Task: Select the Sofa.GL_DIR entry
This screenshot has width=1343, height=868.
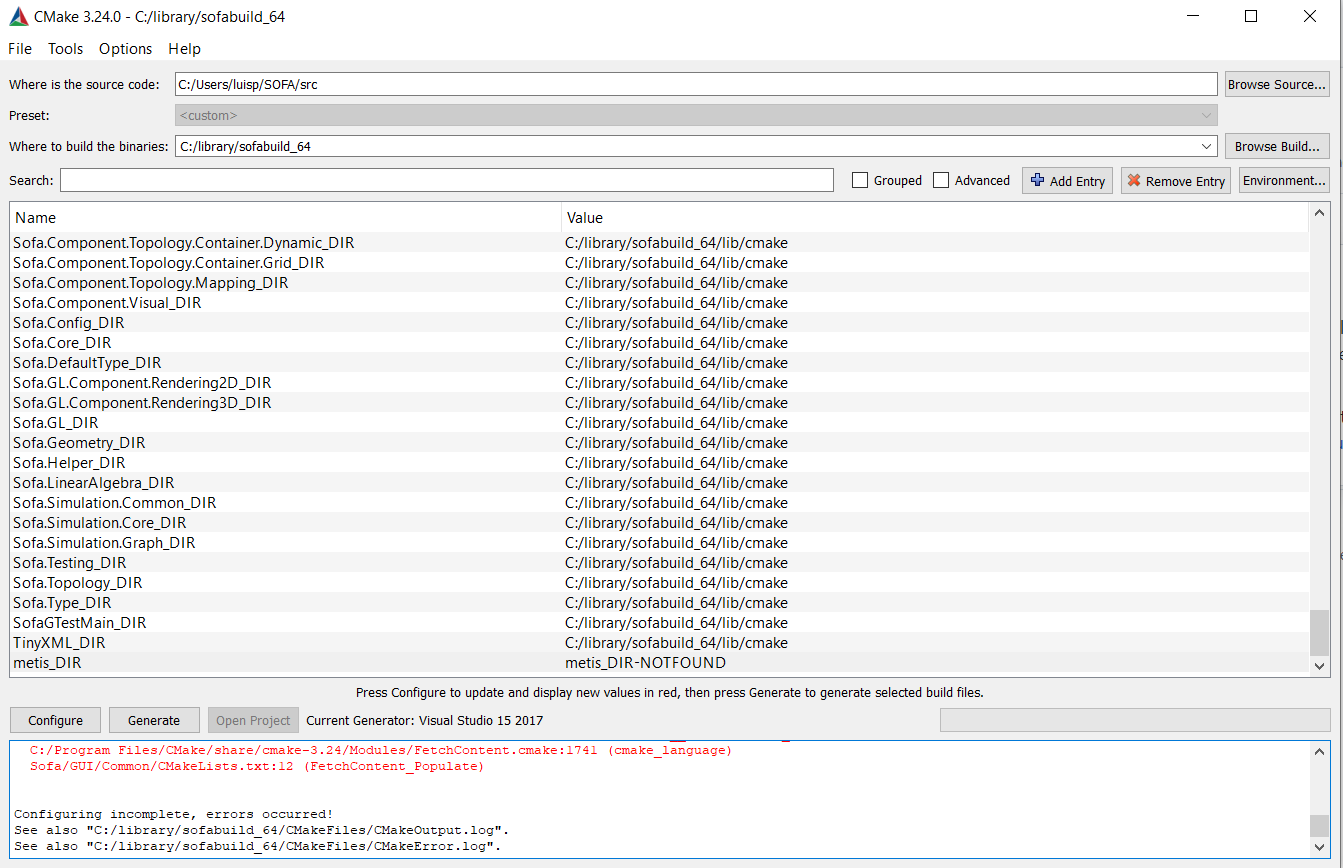Action: [x=56, y=423]
